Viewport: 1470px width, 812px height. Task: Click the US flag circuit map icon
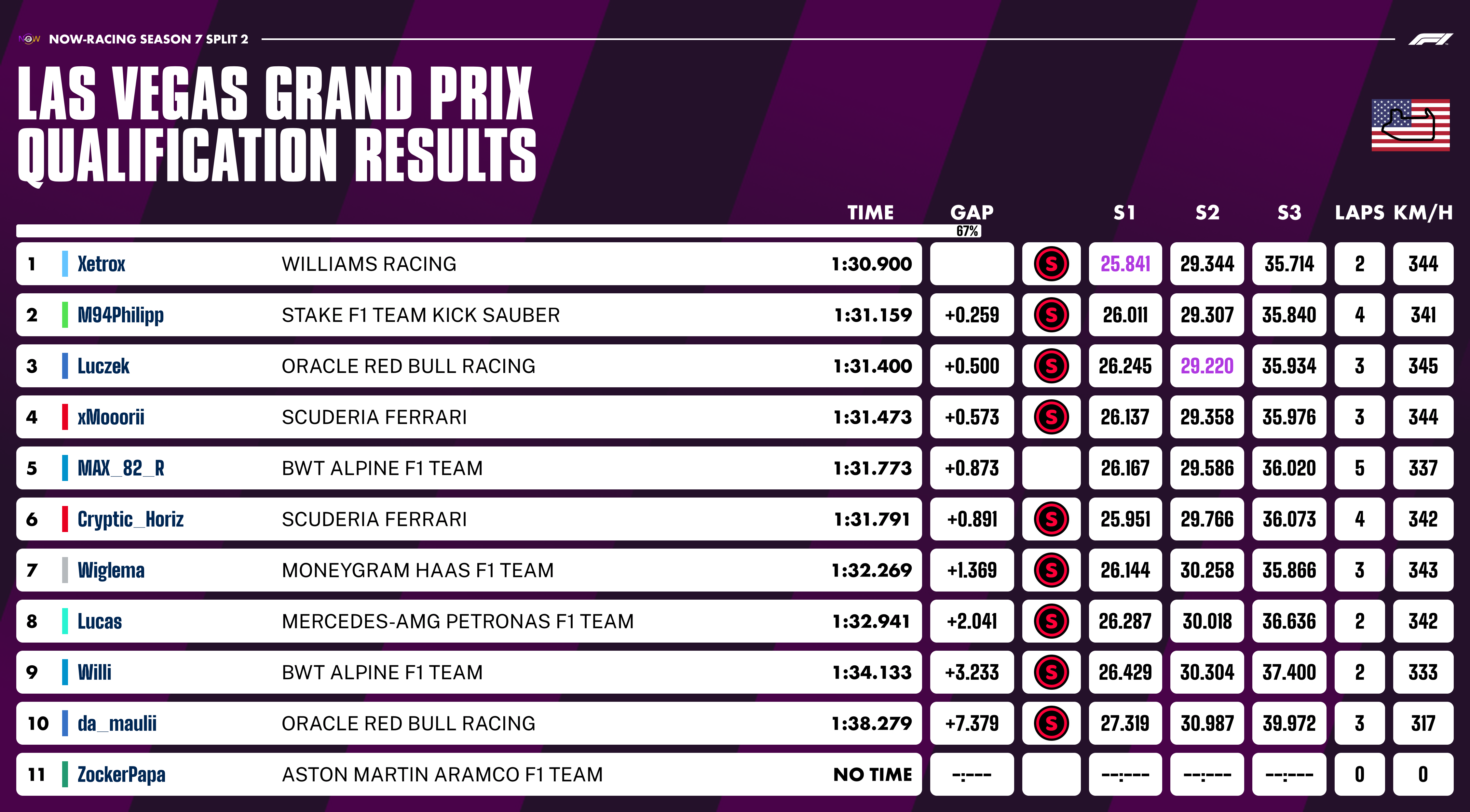click(1411, 125)
